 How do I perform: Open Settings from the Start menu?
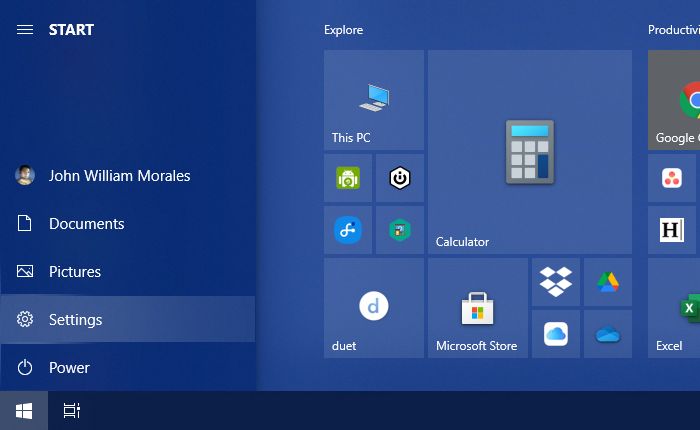[128, 319]
